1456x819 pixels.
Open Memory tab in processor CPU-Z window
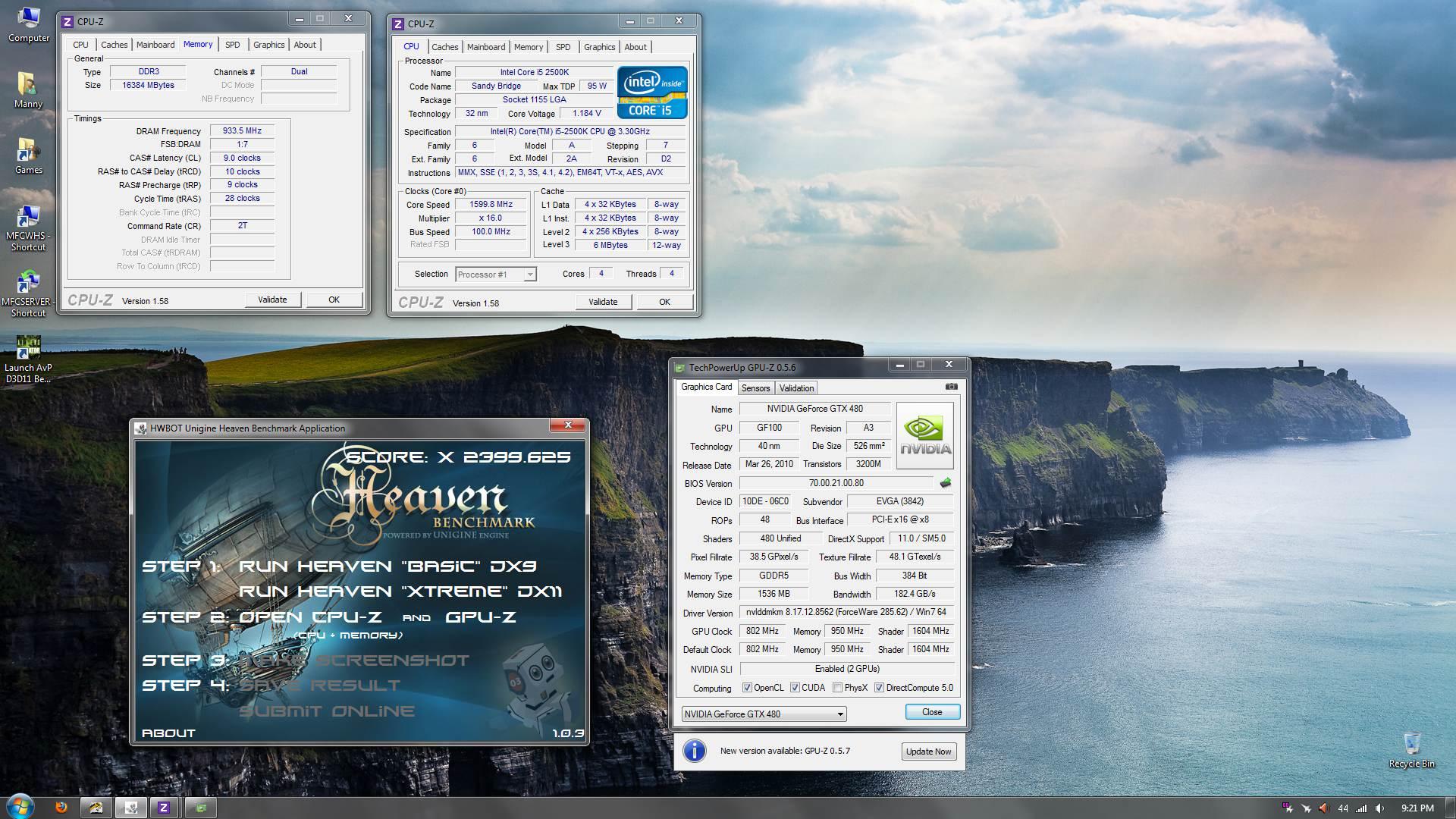(529, 47)
